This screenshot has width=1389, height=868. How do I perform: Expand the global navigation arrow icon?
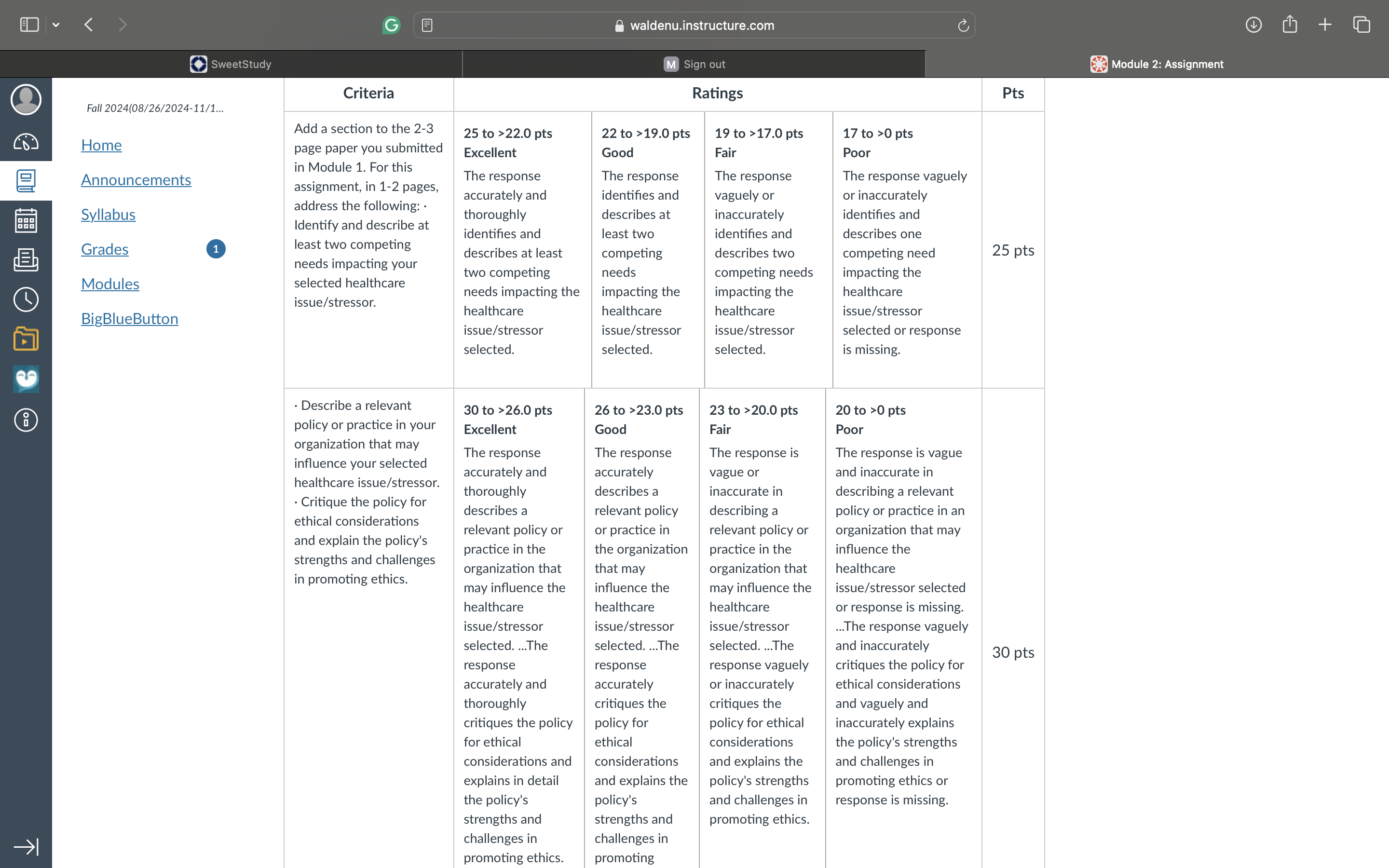pos(26,847)
